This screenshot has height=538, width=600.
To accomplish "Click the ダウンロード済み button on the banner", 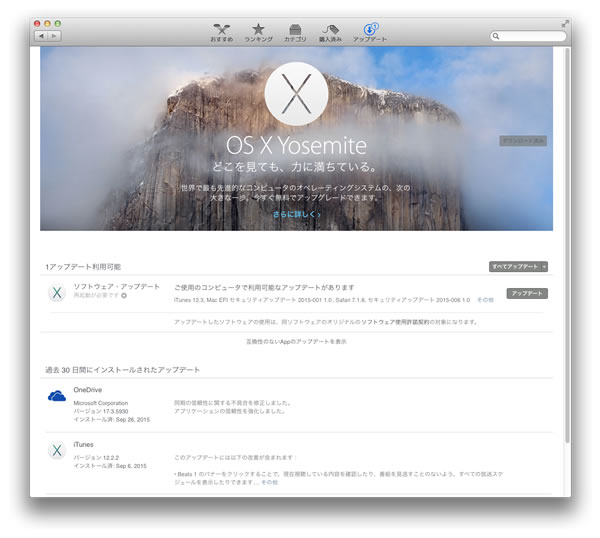I will point(523,141).
